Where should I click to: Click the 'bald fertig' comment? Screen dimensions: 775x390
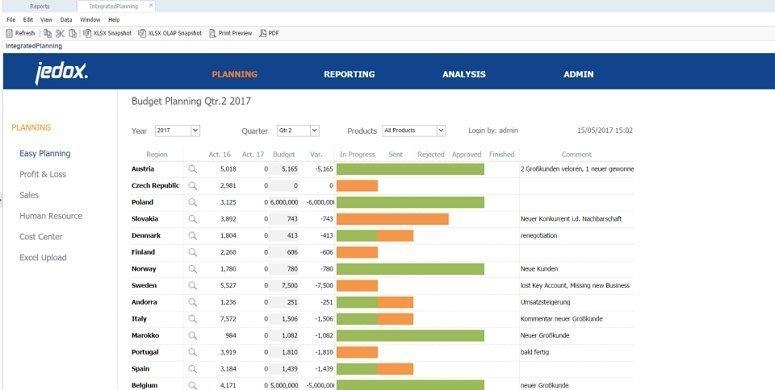[x=534, y=352]
